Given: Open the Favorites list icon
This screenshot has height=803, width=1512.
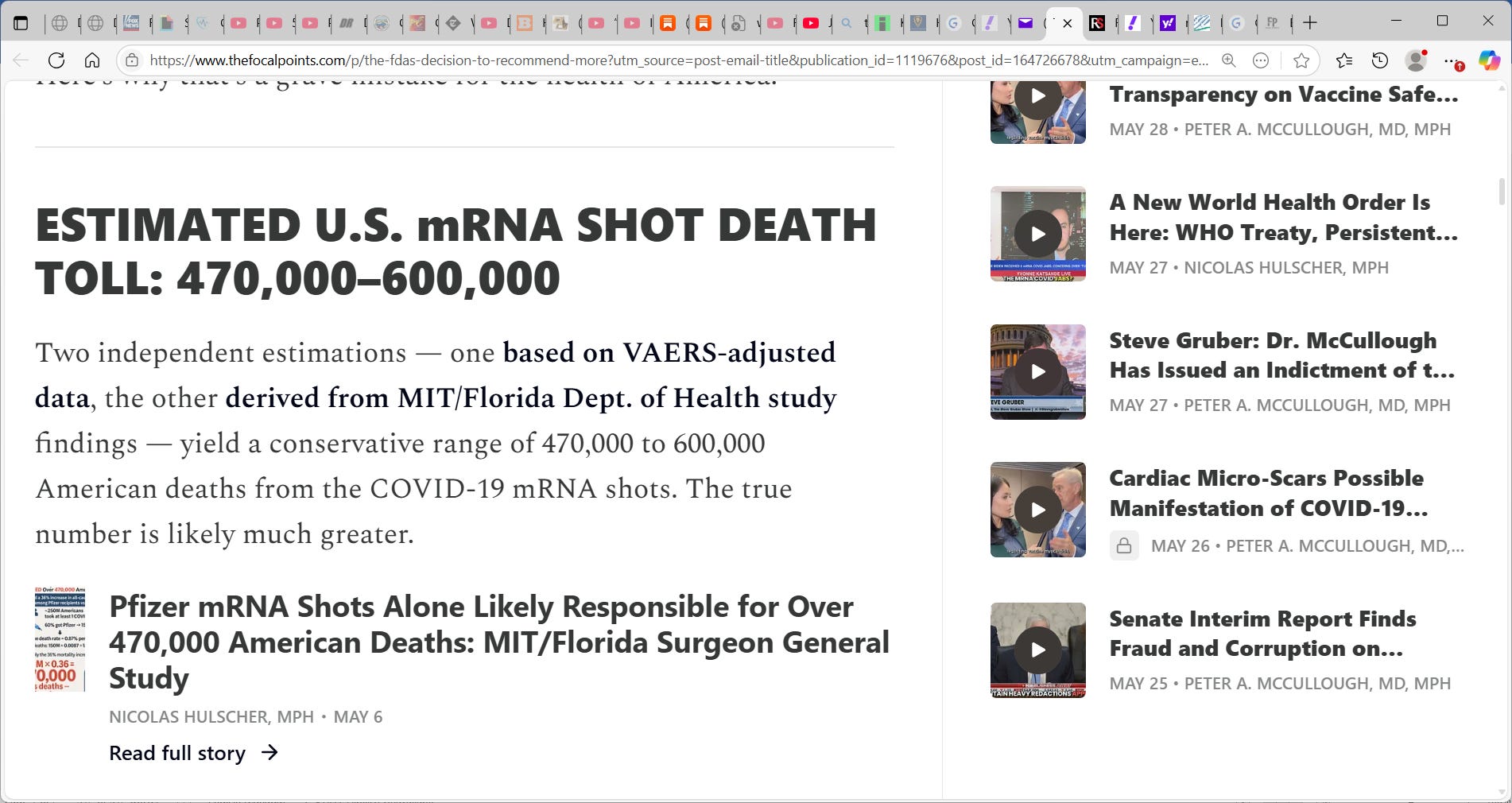Looking at the screenshot, I should point(1343,60).
